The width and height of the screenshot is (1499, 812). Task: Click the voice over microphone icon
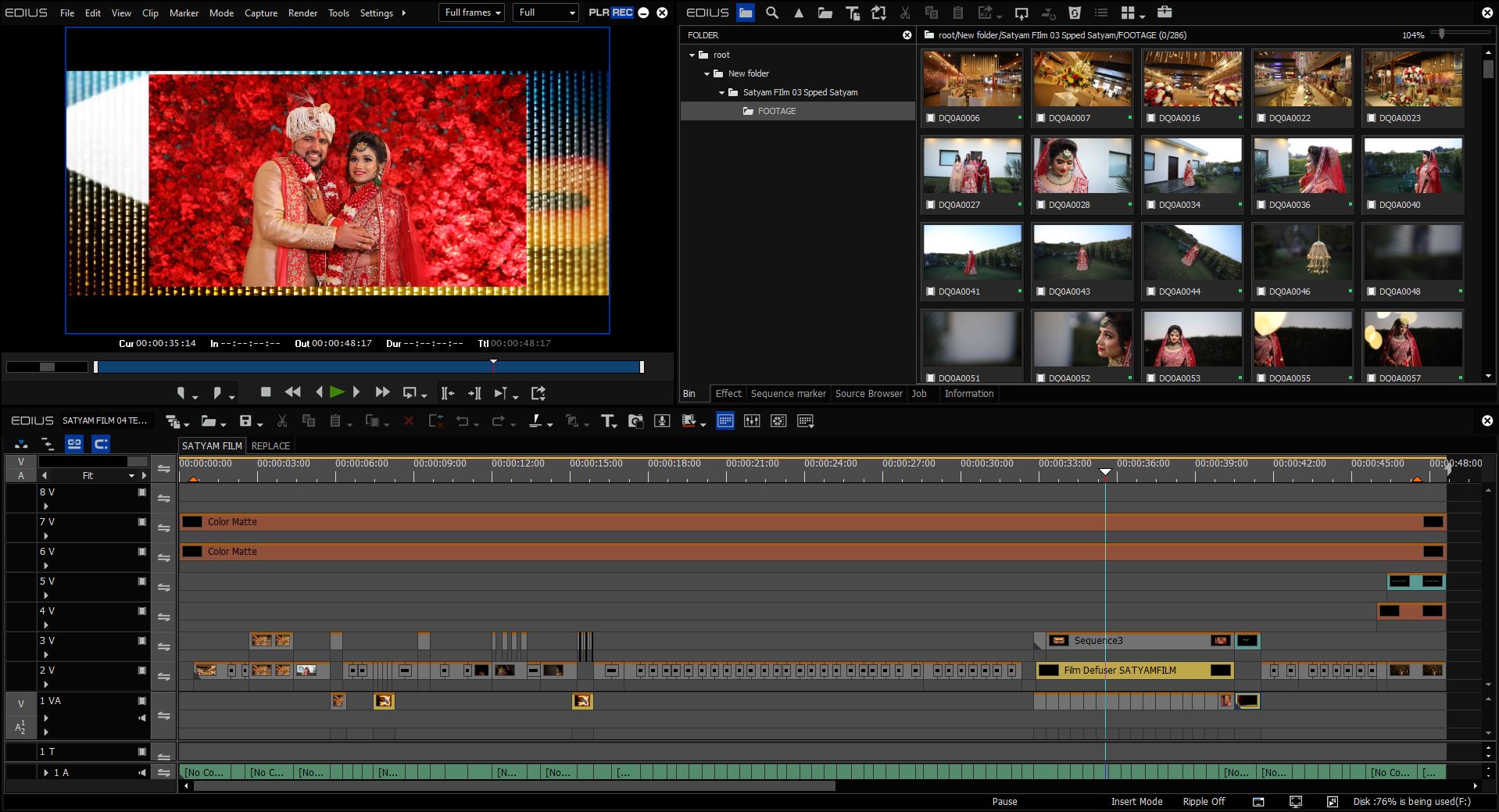(x=661, y=421)
